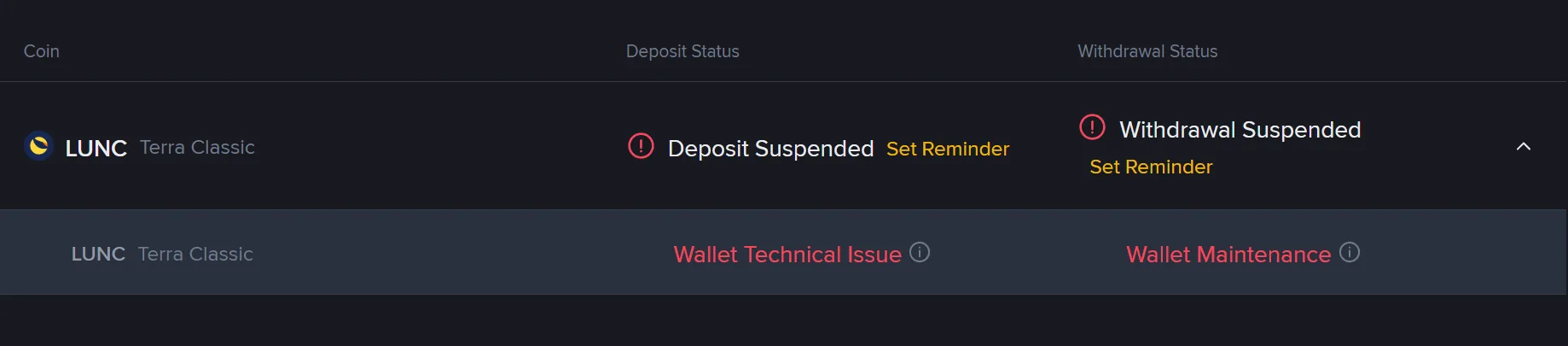Set Reminder for LUNC deposit status
This screenshot has width=1568, height=346.
[x=948, y=149]
